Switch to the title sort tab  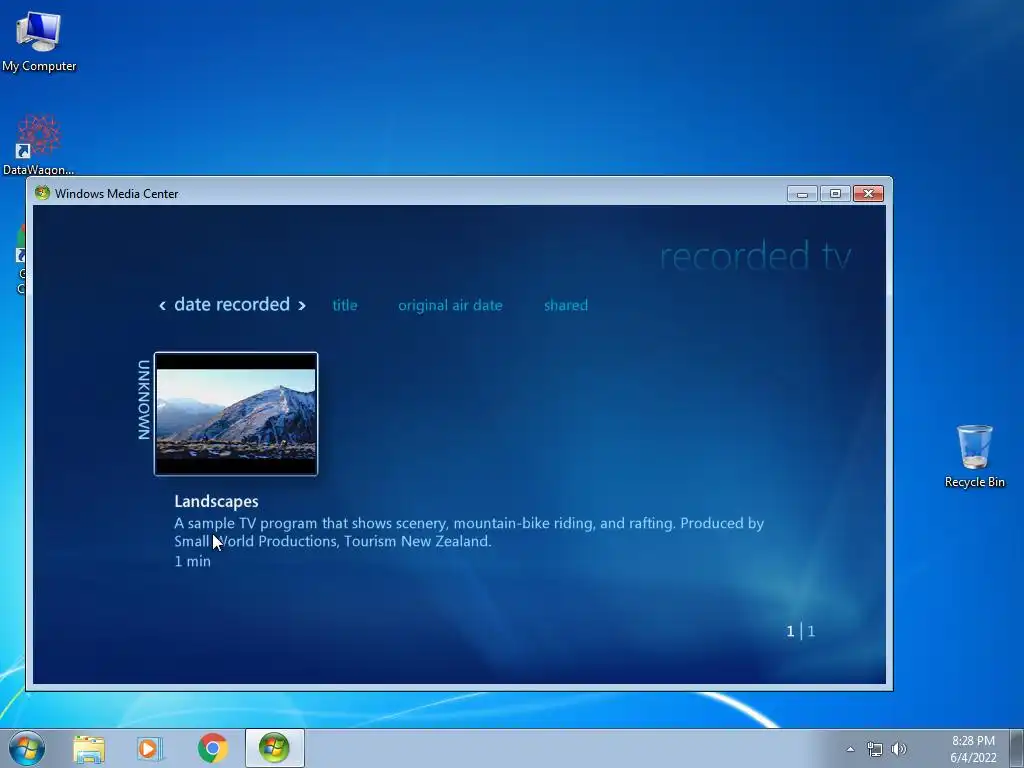(x=345, y=305)
